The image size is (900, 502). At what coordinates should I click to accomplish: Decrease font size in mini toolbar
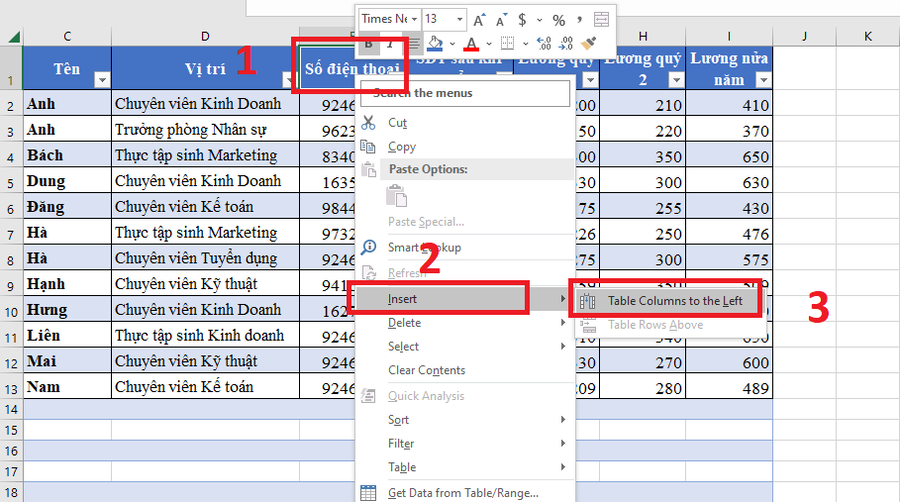(501, 21)
